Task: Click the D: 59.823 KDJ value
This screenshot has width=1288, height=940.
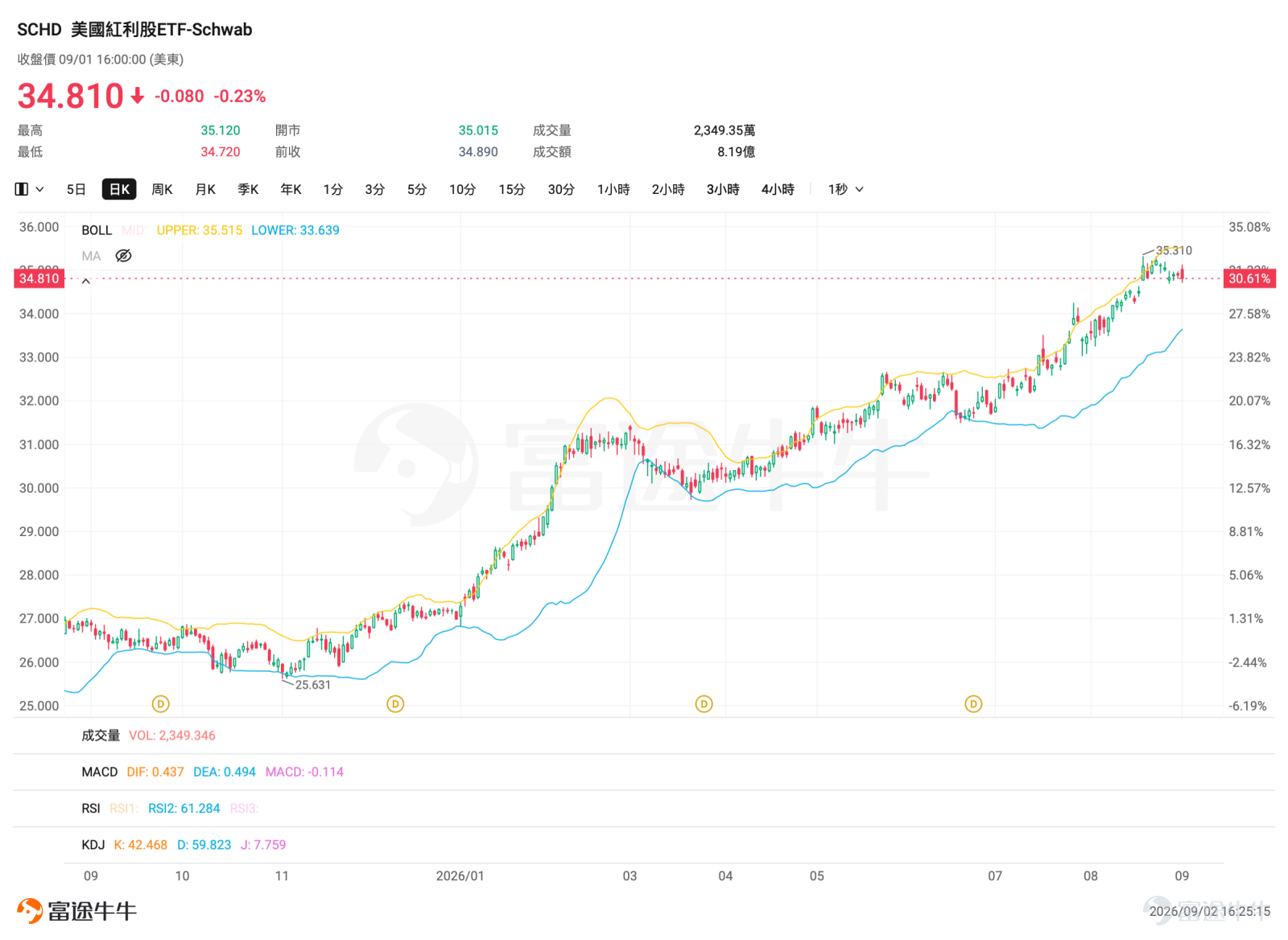Action: coord(204,845)
